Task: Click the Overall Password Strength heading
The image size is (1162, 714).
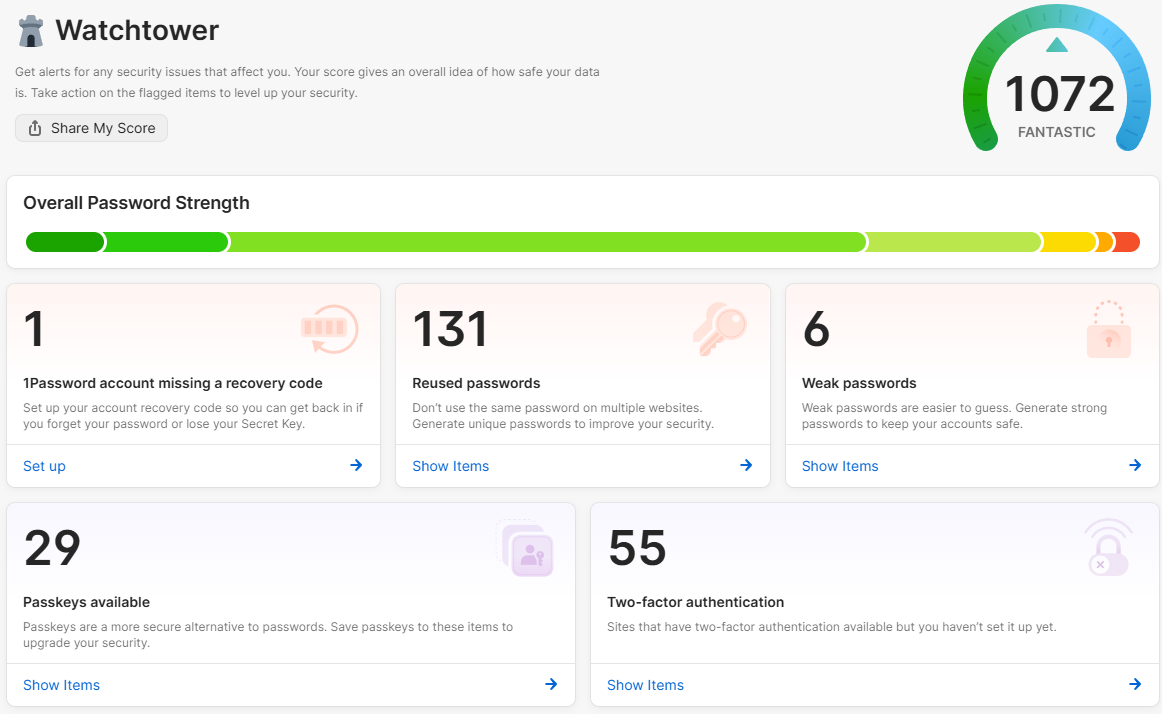Action: click(136, 203)
